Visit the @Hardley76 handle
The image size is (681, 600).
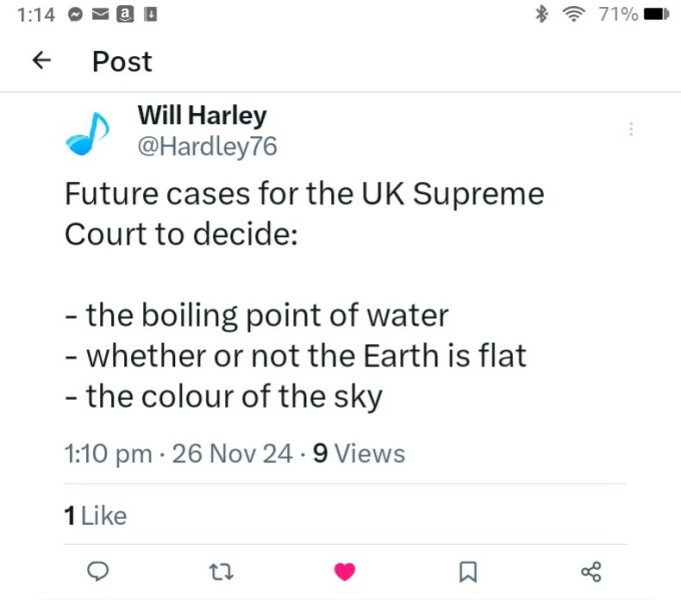(x=206, y=146)
